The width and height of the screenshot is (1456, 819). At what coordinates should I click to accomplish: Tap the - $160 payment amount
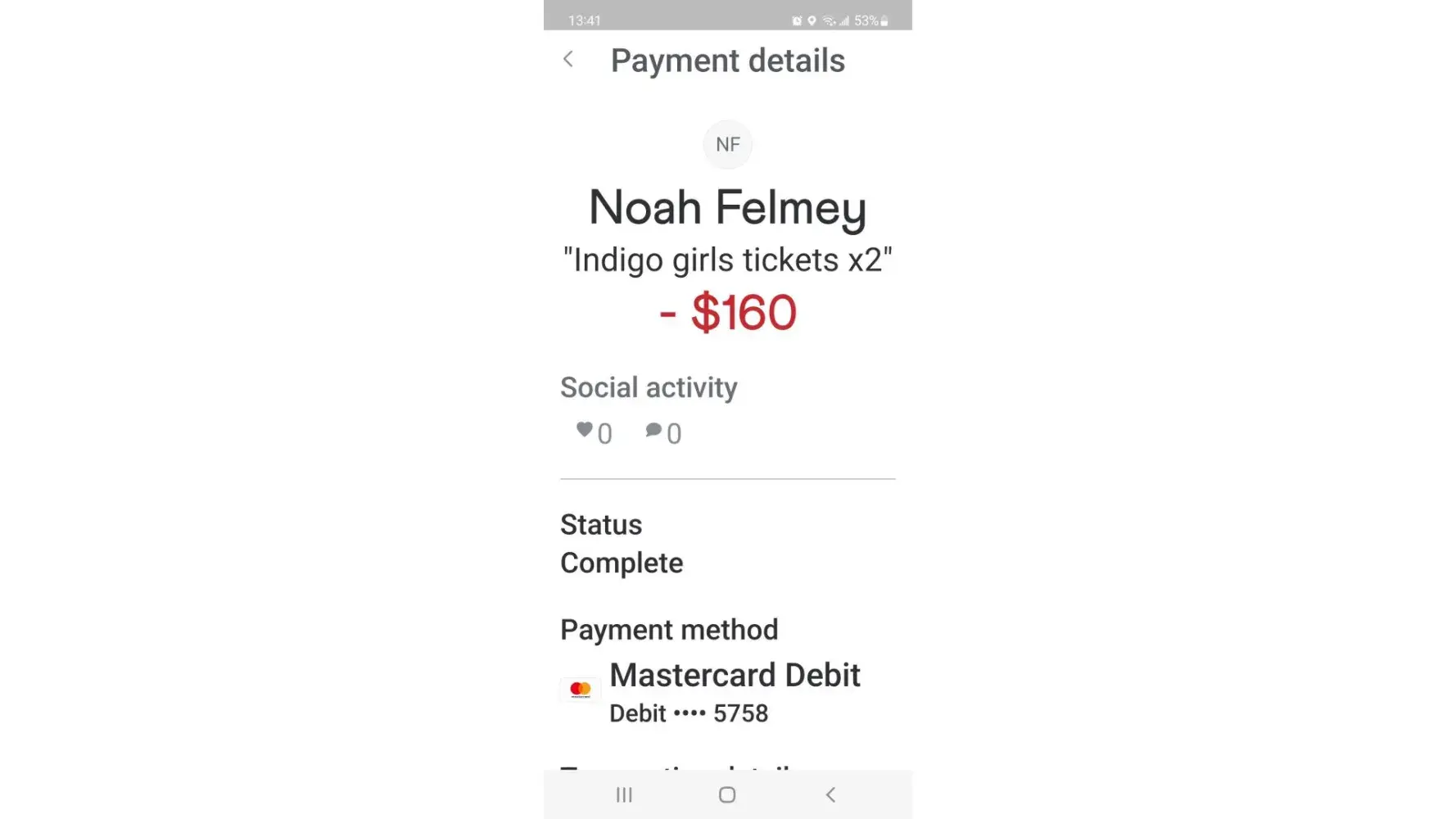727,313
